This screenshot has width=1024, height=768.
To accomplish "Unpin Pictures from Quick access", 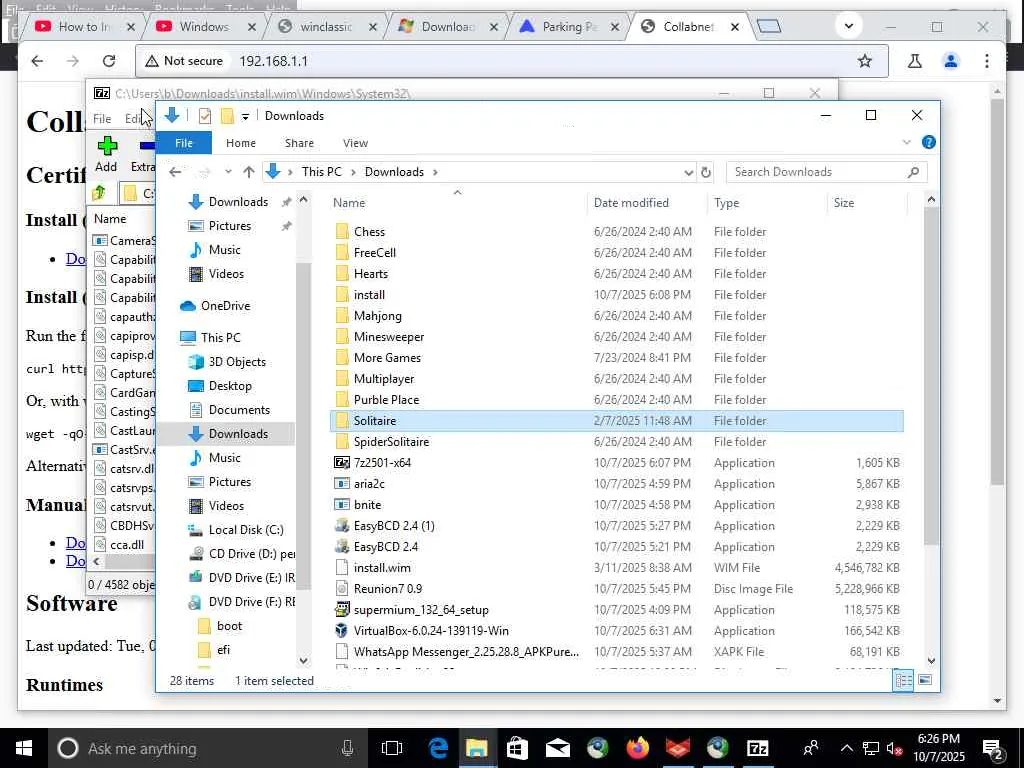I will 287,226.
